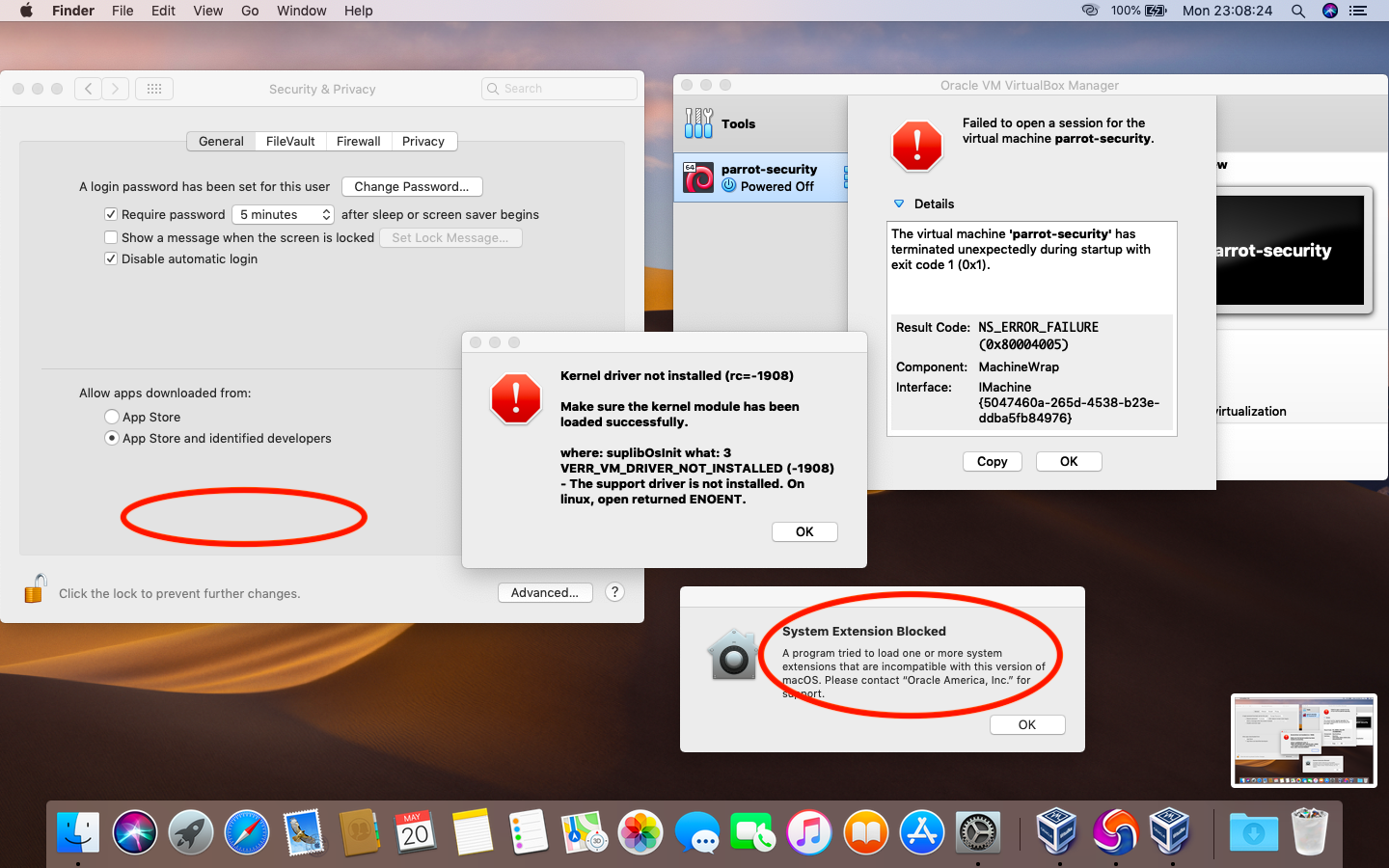Screen dimensions: 1389x868
Task: Click Siri icon in the menu bar
Action: (x=1330, y=11)
